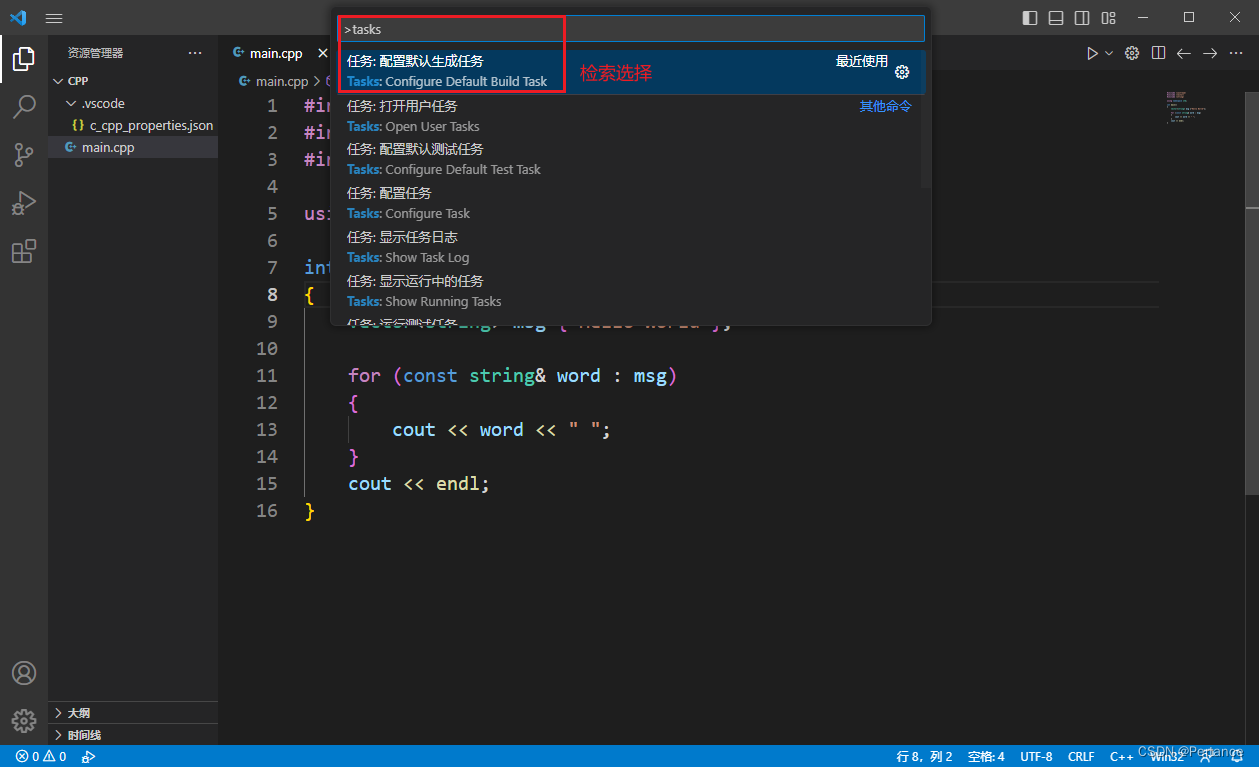
Task: Navigate back with left arrow
Action: coord(1184,53)
